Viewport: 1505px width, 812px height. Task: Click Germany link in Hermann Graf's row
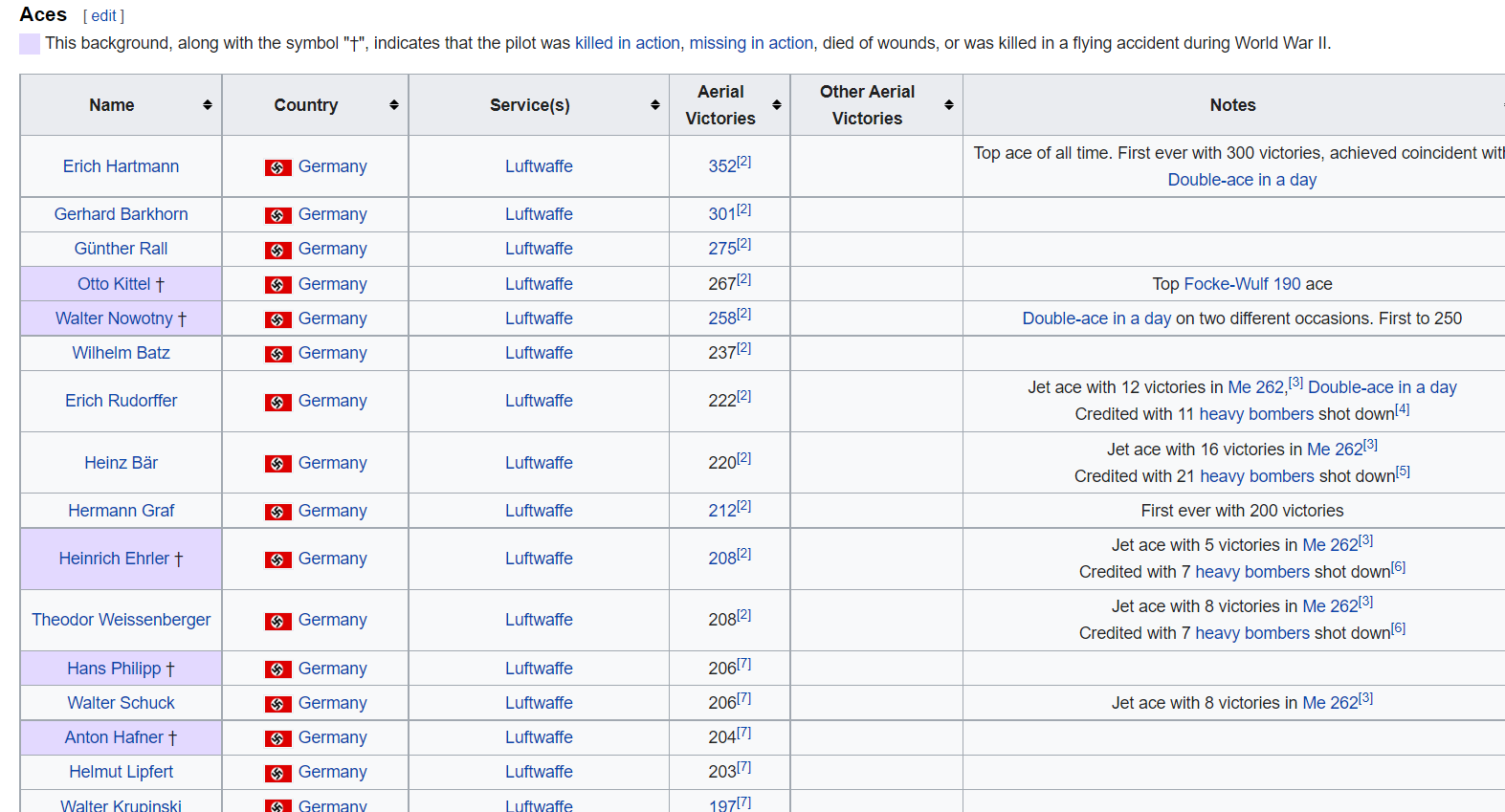tap(332, 511)
